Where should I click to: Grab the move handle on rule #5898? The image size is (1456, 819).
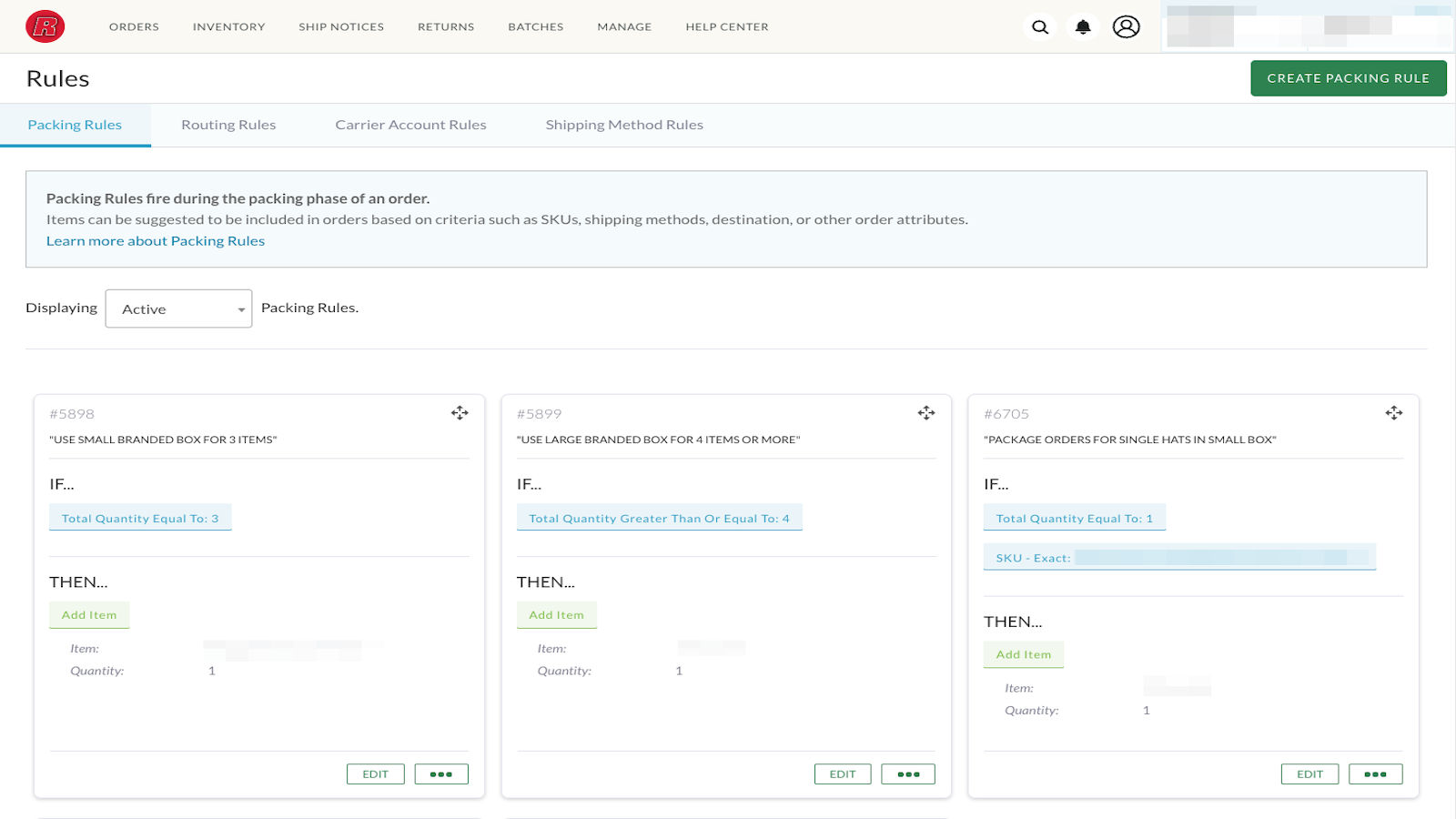(x=460, y=412)
